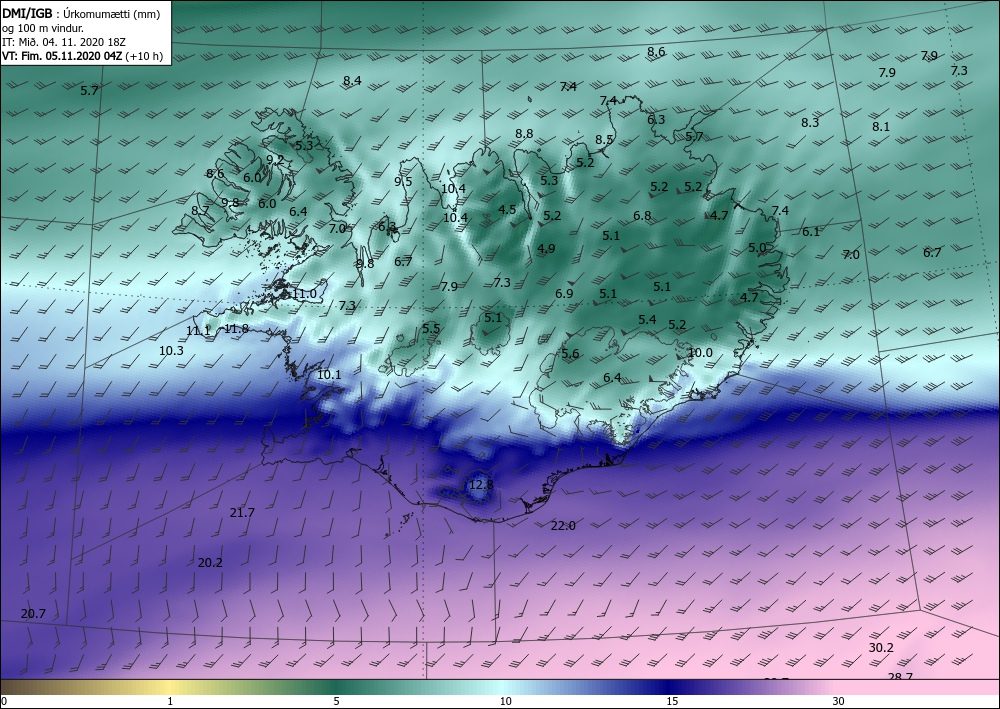Click the 8.5 value on the map

(604, 139)
